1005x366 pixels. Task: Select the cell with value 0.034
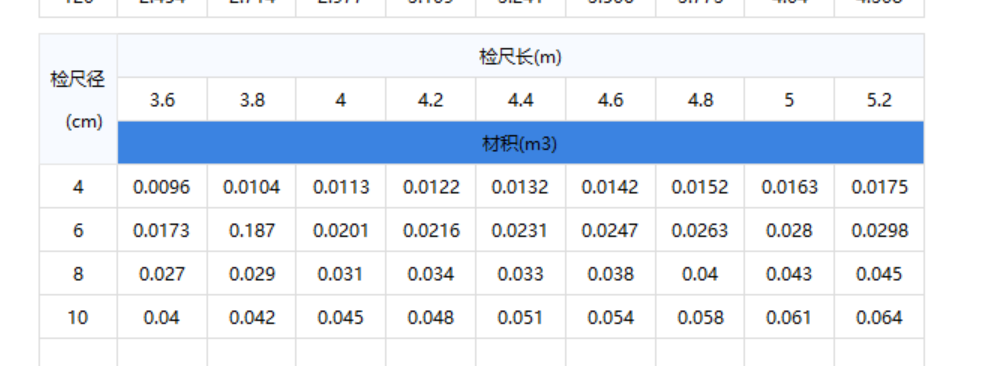click(x=431, y=274)
